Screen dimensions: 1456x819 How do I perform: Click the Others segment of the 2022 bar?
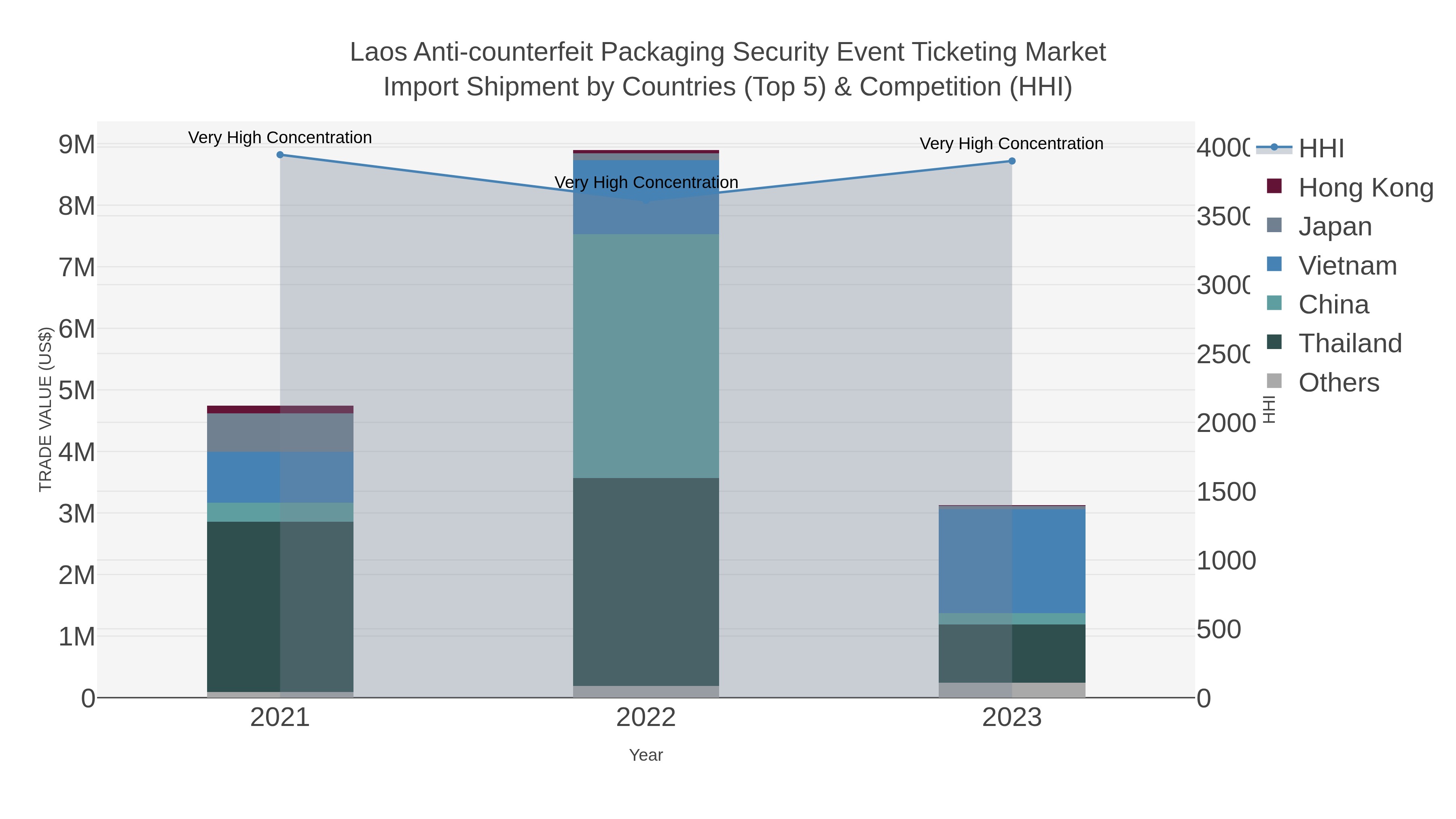pos(646,692)
